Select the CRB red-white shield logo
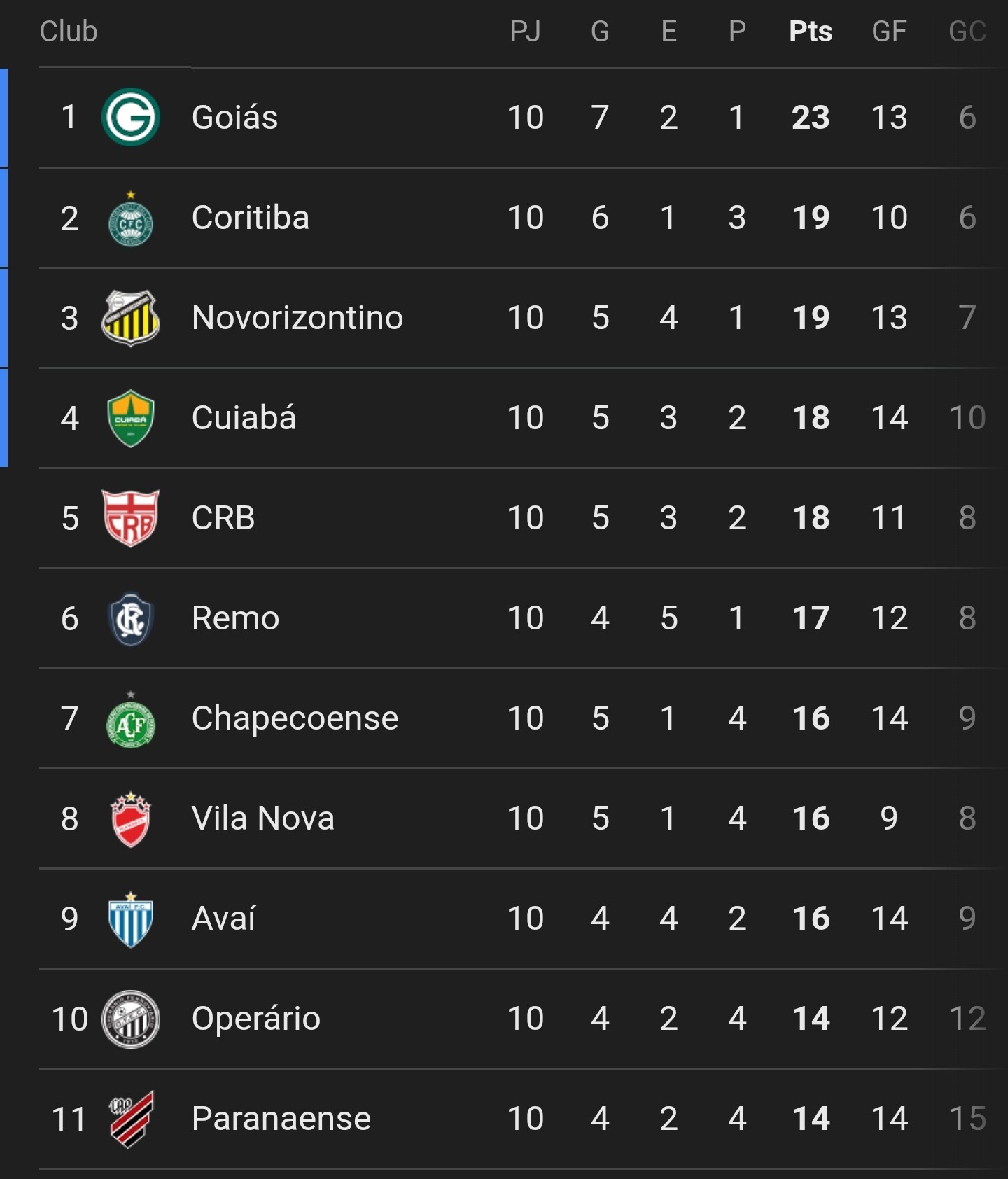Image resolution: width=1008 pixels, height=1179 pixels. point(131,518)
